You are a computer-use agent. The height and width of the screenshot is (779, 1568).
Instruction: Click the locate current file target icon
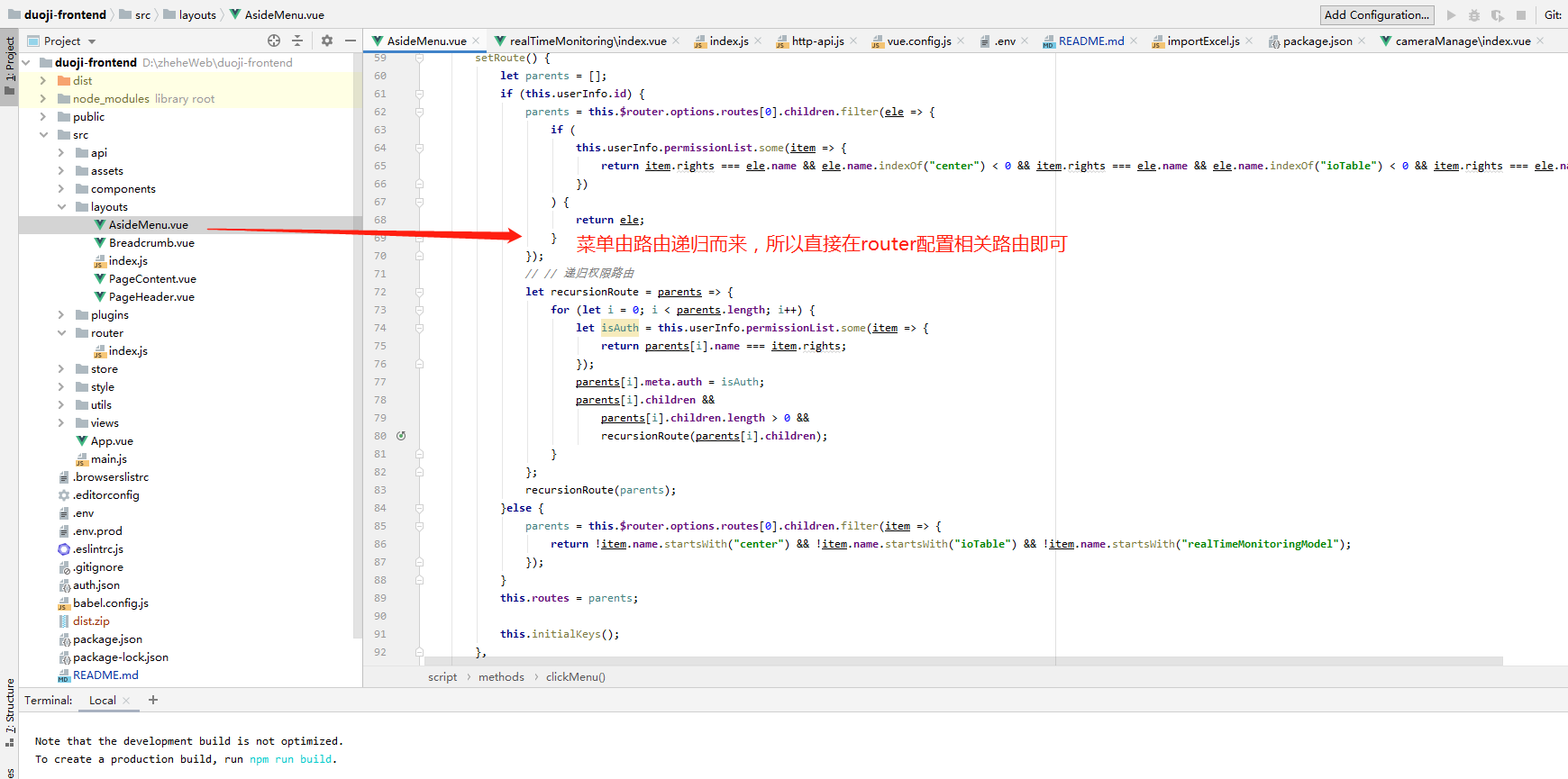[274, 41]
